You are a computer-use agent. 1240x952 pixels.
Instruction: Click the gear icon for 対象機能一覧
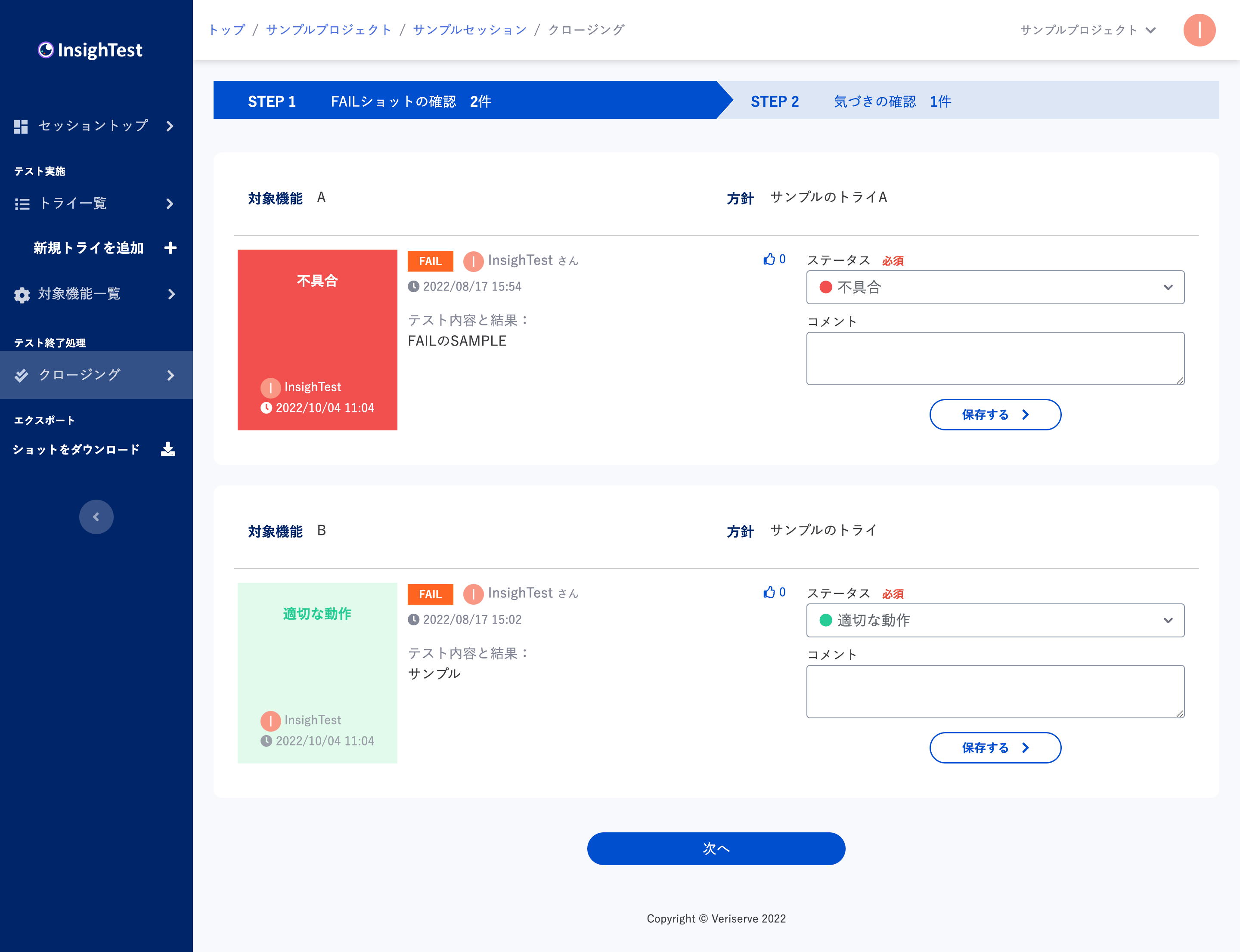[x=22, y=295]
